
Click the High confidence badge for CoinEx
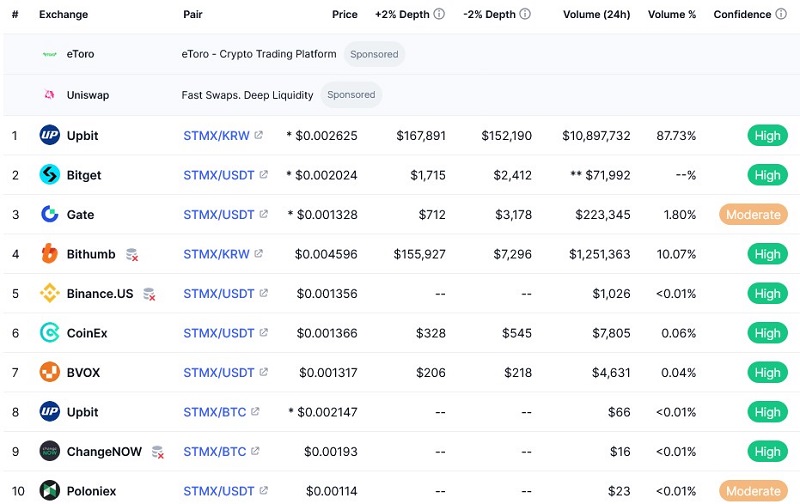767,333
